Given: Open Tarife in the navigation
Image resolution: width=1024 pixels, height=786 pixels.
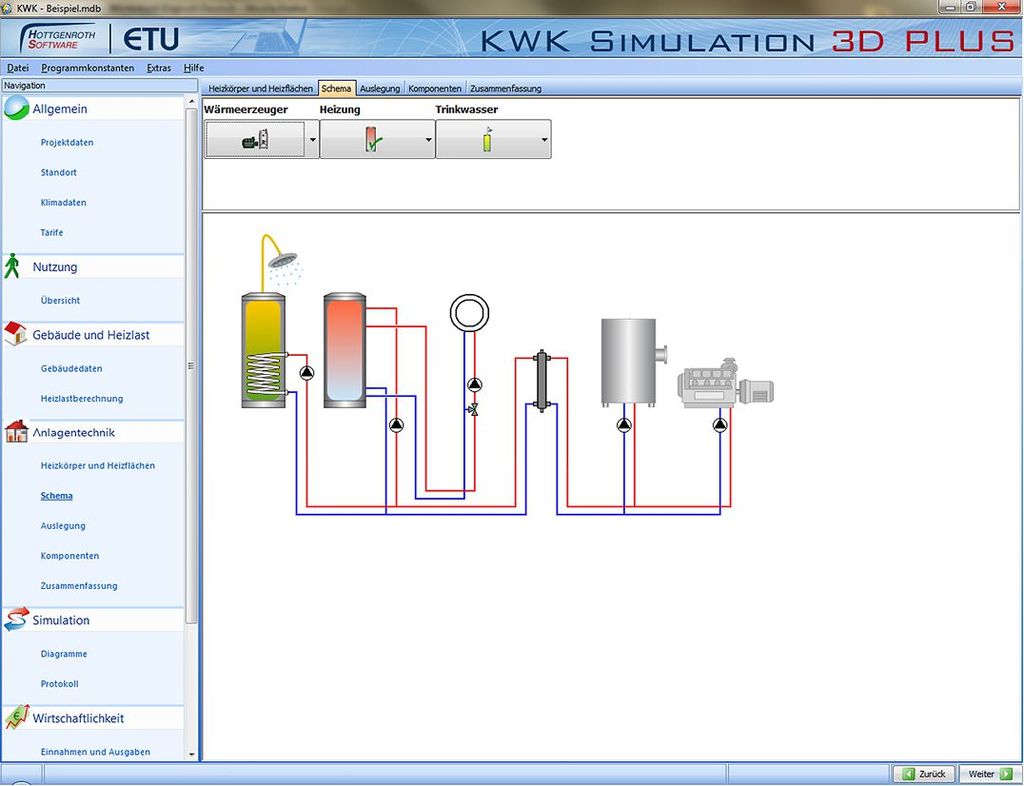Looking at the screenshot, I should (x=52, y=232).
